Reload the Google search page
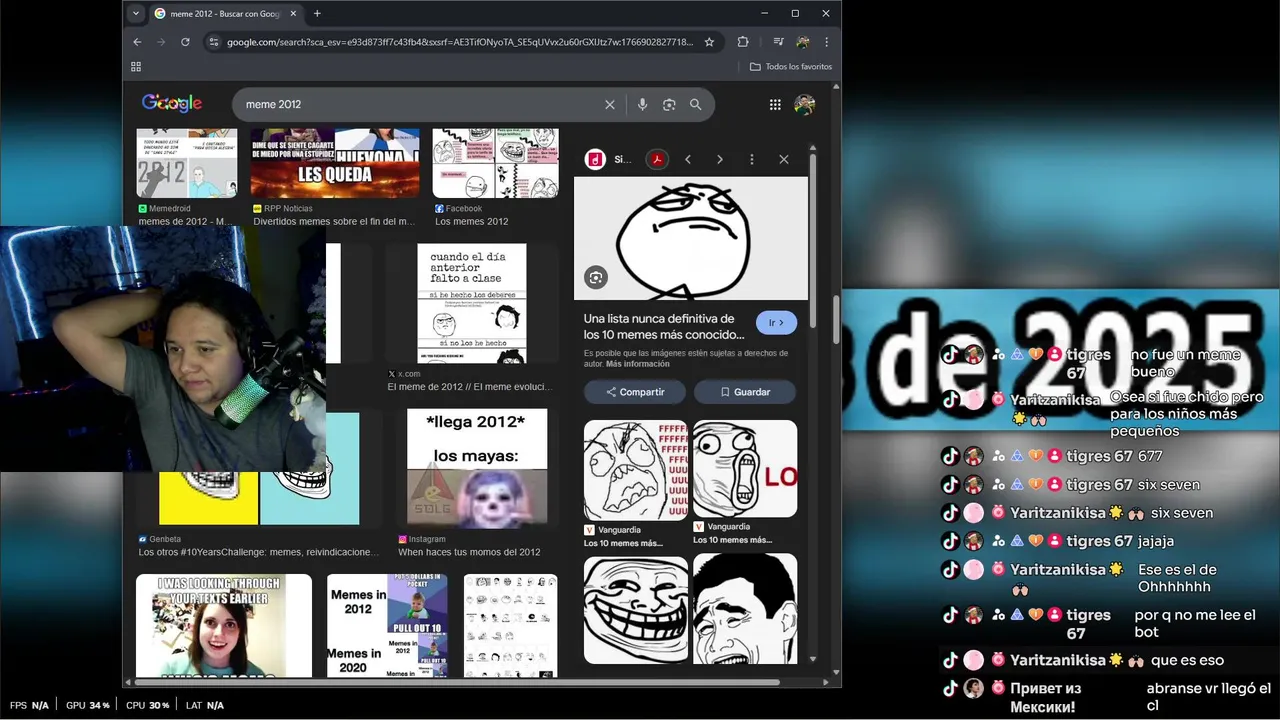 click(185, 42)
